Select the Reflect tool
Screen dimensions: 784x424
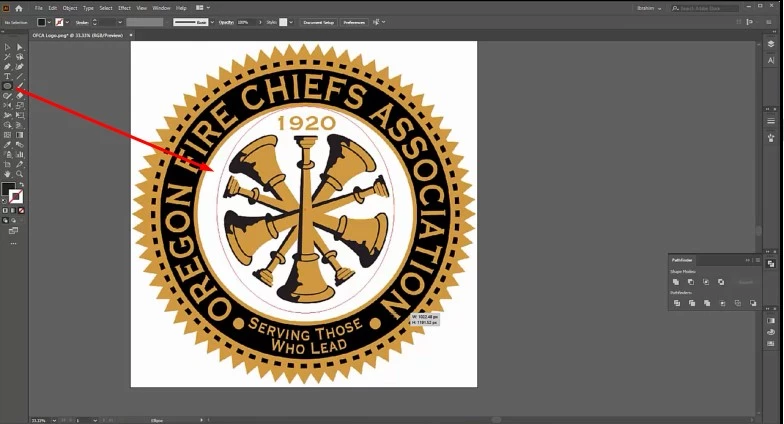(x=7, y=106)
